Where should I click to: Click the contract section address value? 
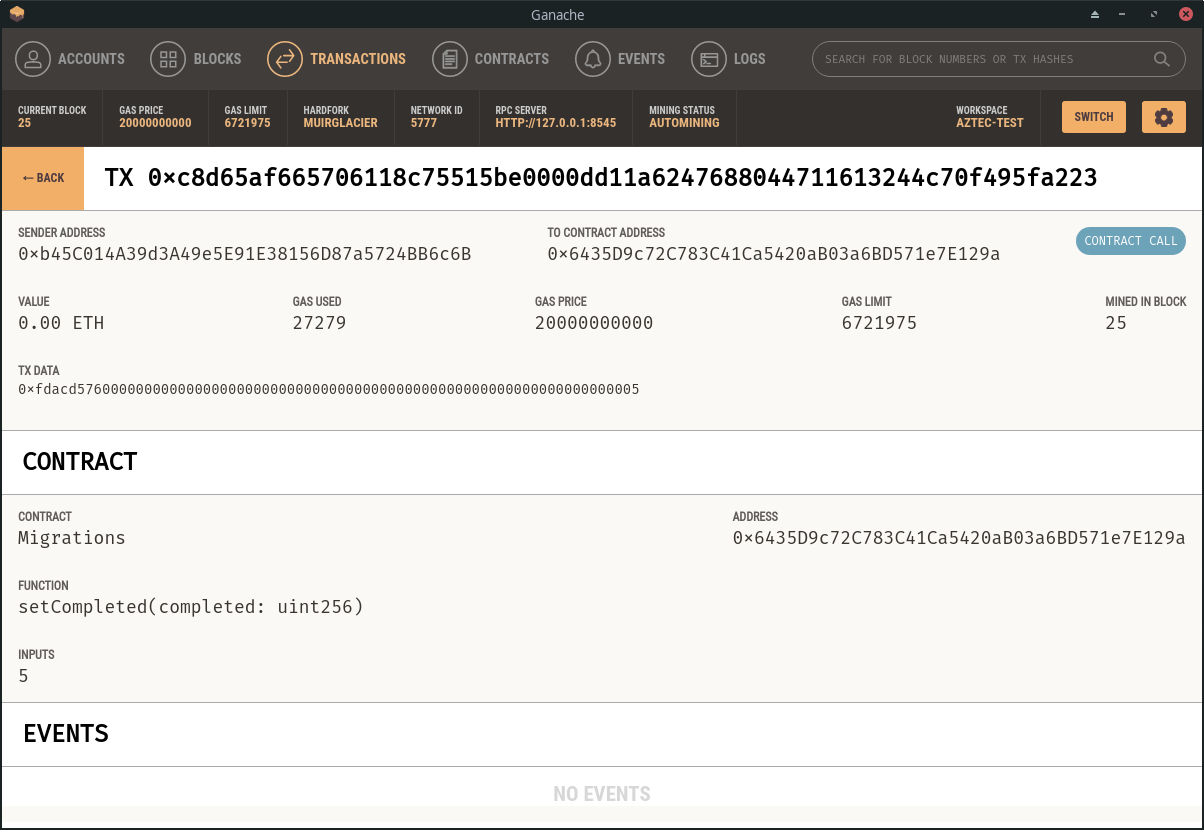pyautogui.click(x=959, y=538)
